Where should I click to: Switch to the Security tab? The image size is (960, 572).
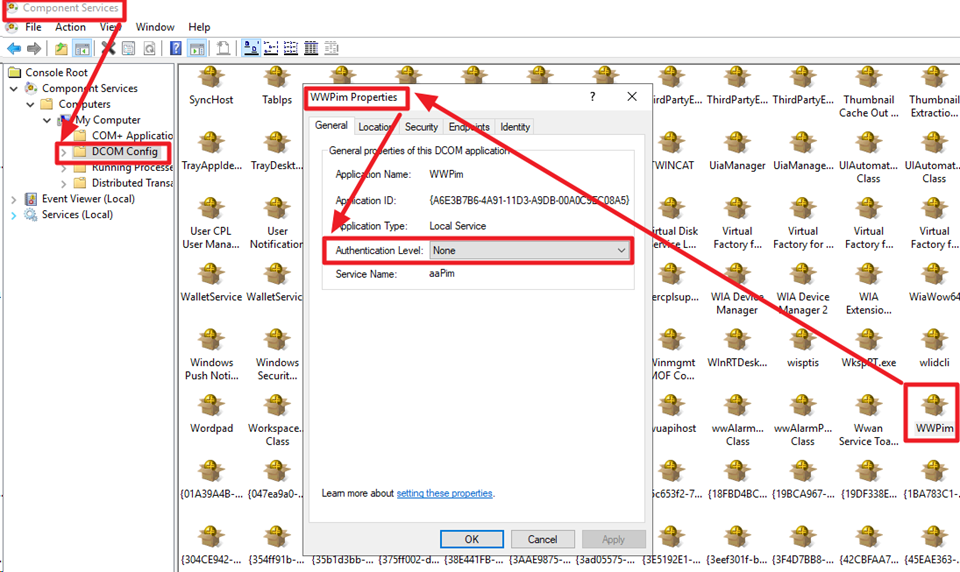coord(421,127)
